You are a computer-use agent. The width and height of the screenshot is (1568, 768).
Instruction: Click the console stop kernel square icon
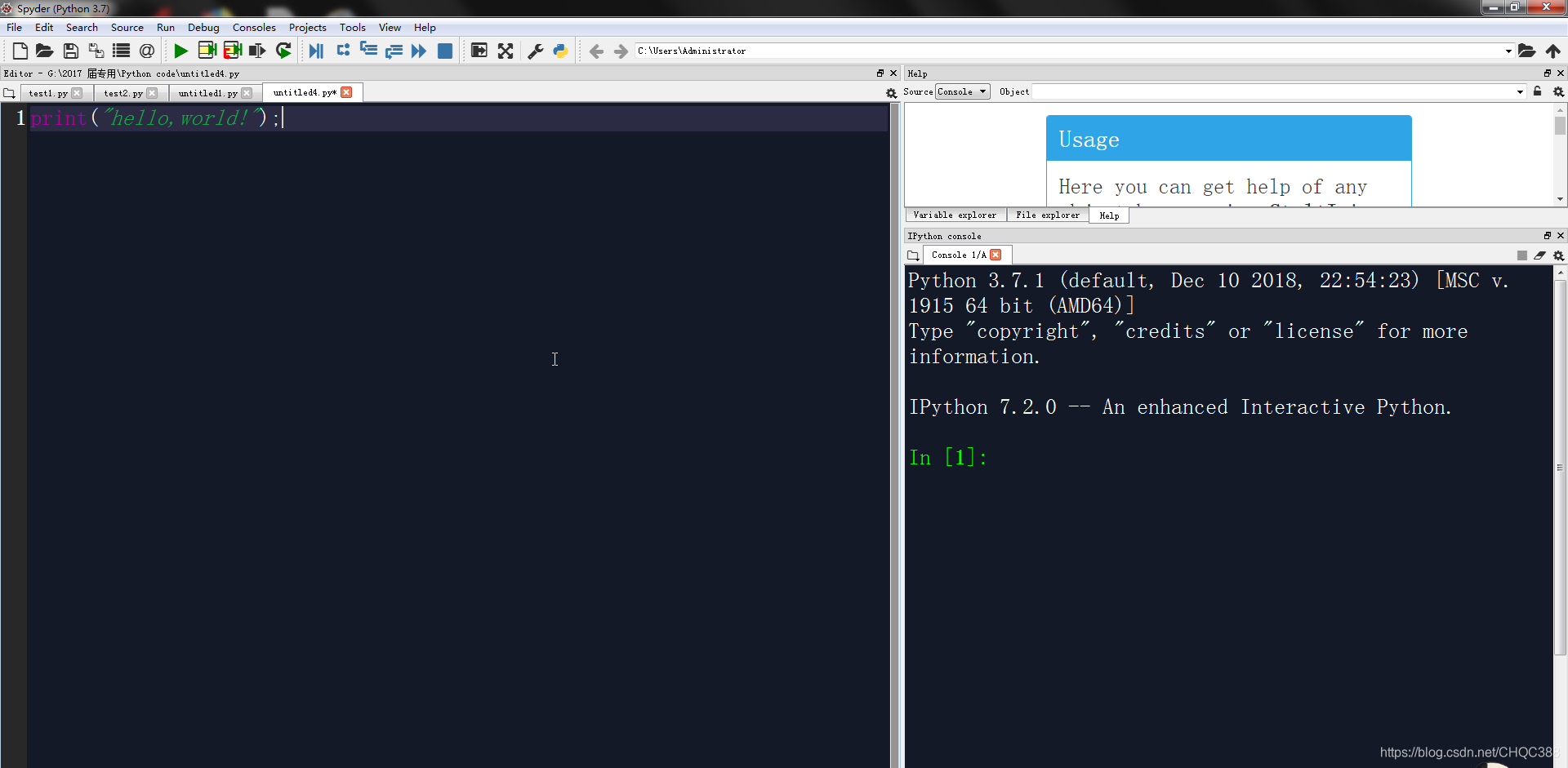pyautogui.click(x=1522, y=255)
